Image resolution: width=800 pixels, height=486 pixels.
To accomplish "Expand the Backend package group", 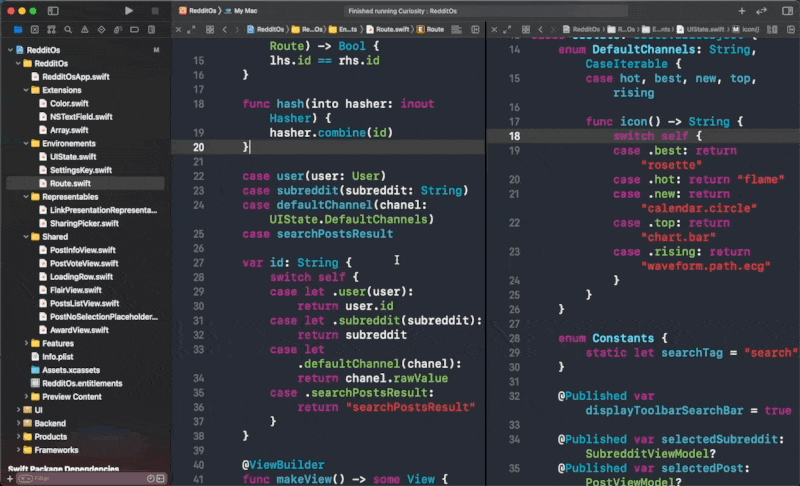I will tap(17, 423).
